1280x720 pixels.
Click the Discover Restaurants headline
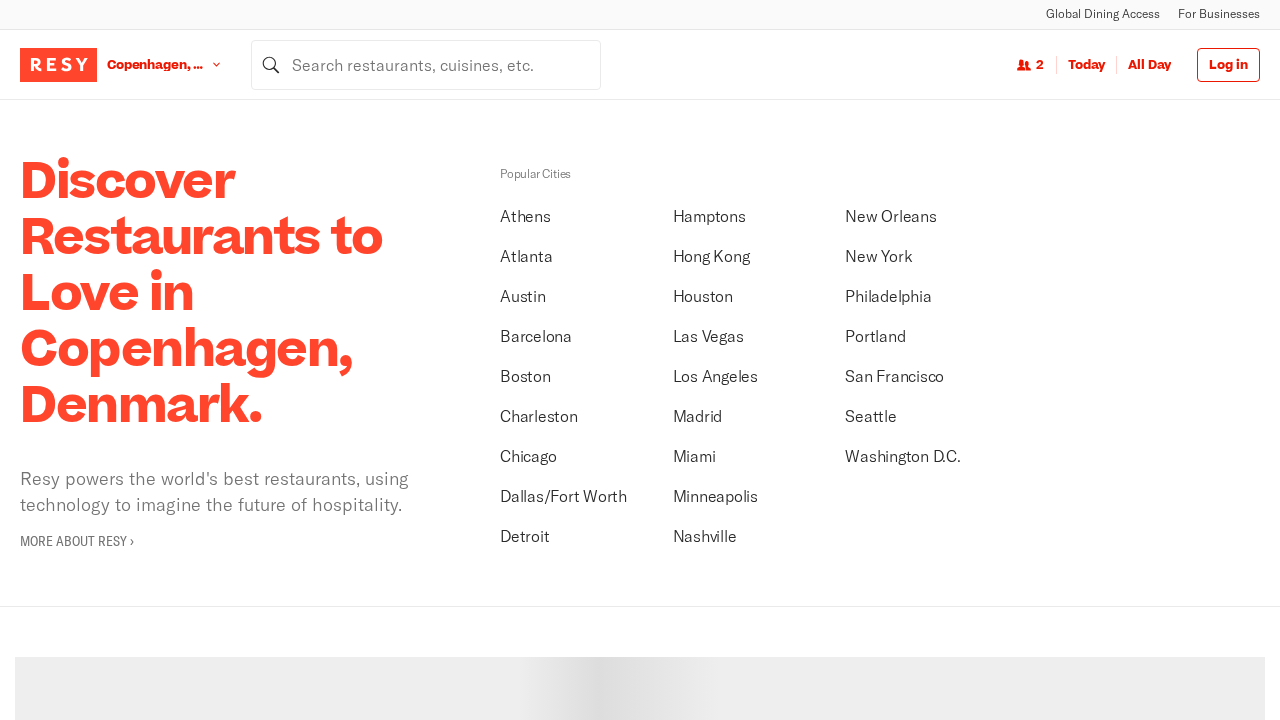[202, 292]
